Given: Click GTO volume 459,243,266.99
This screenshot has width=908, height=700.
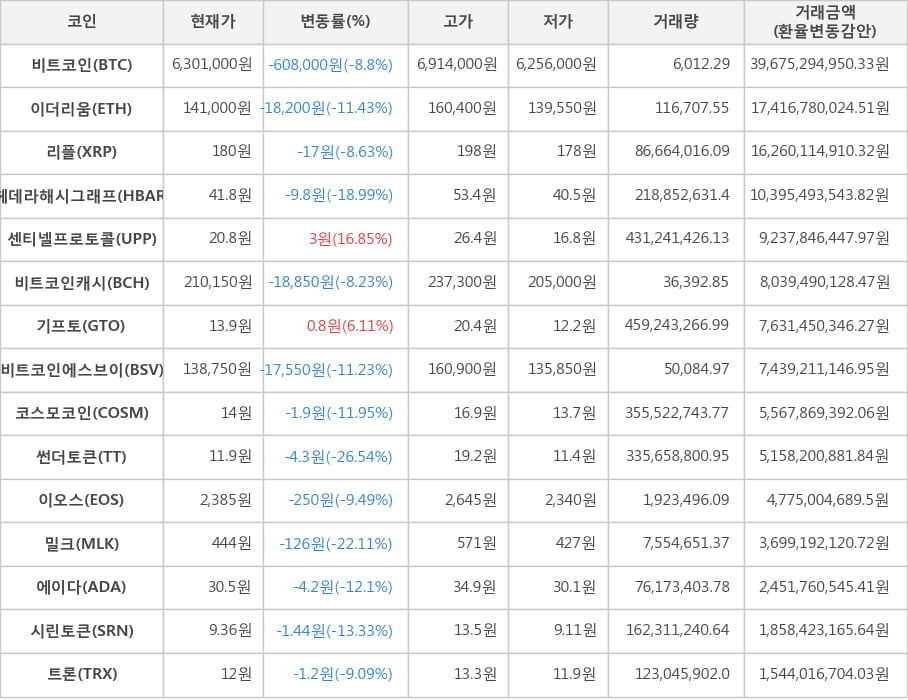Looking at the screenshot, I should 677,325.
